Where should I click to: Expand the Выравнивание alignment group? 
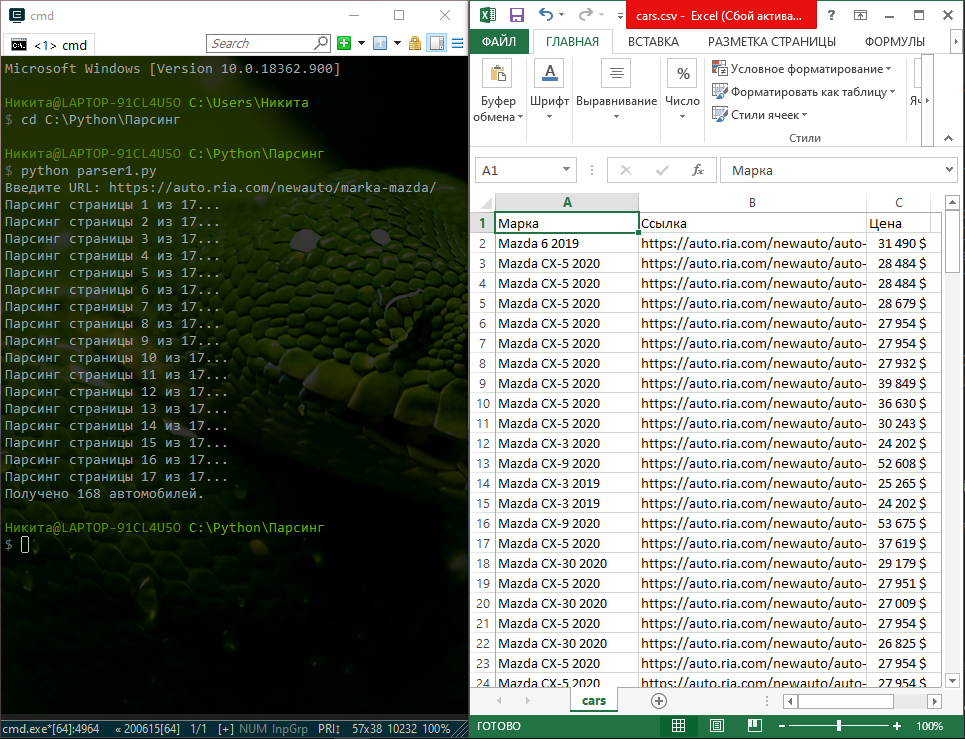pos(616,90)
